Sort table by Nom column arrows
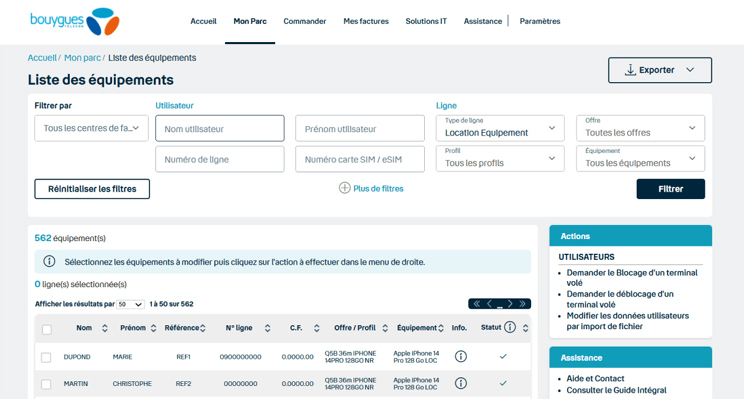The width and height of the screenshot is (744, 399). [105, 328]
